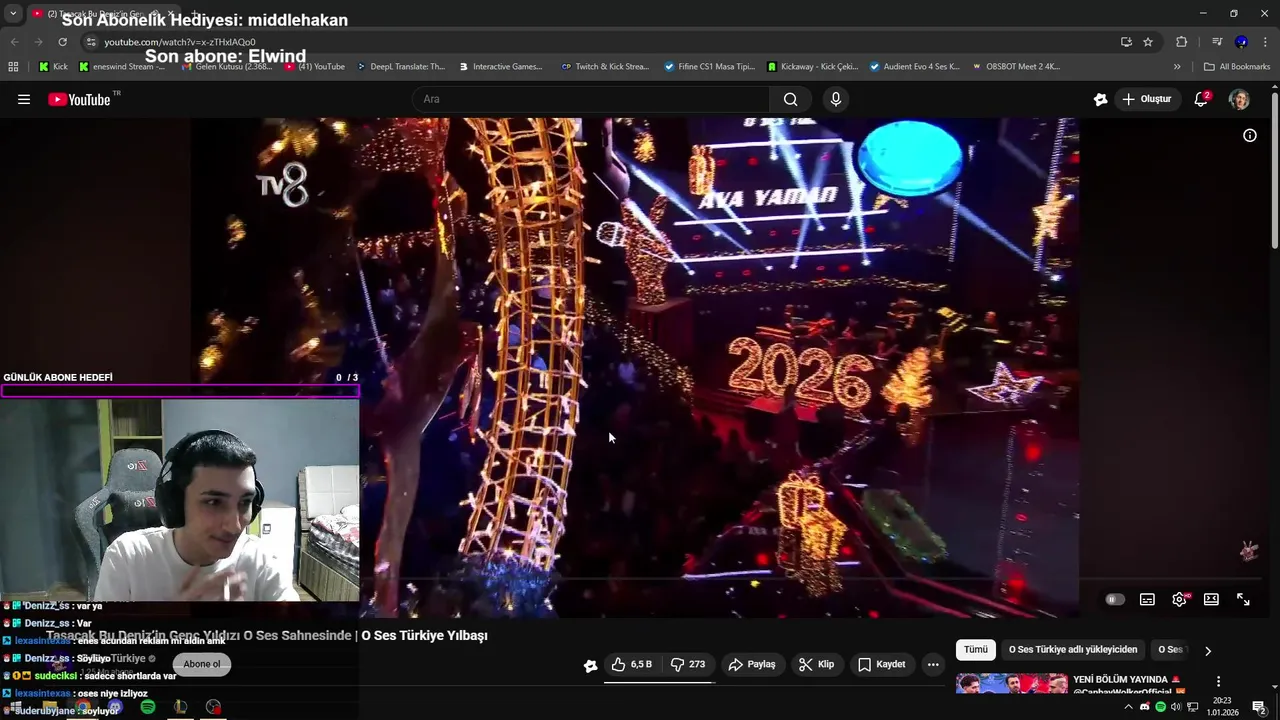Open player settings gear
1280x720 pixels.
(x=1179, y=599)
